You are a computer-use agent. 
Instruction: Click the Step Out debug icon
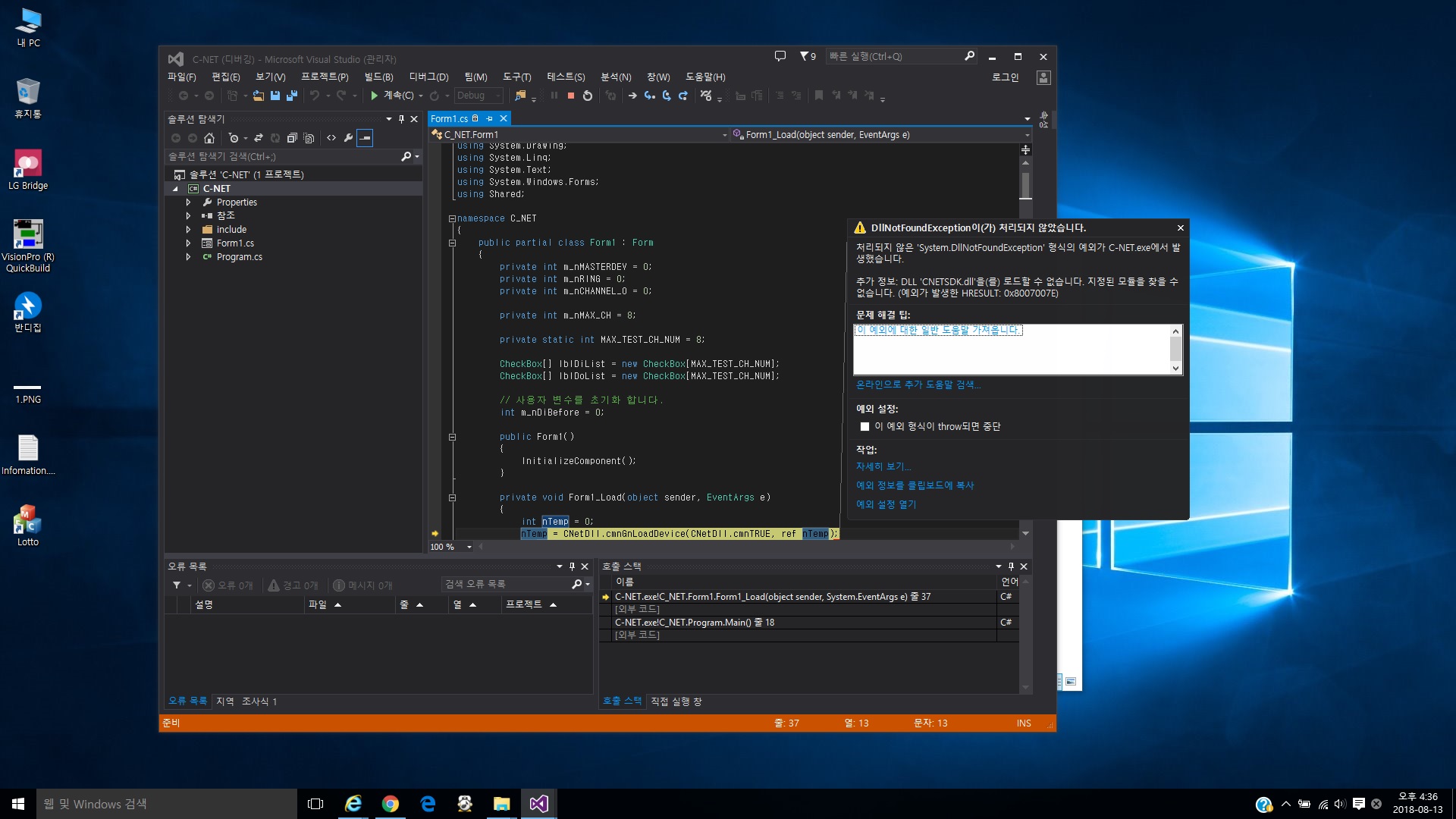[683, 96]
